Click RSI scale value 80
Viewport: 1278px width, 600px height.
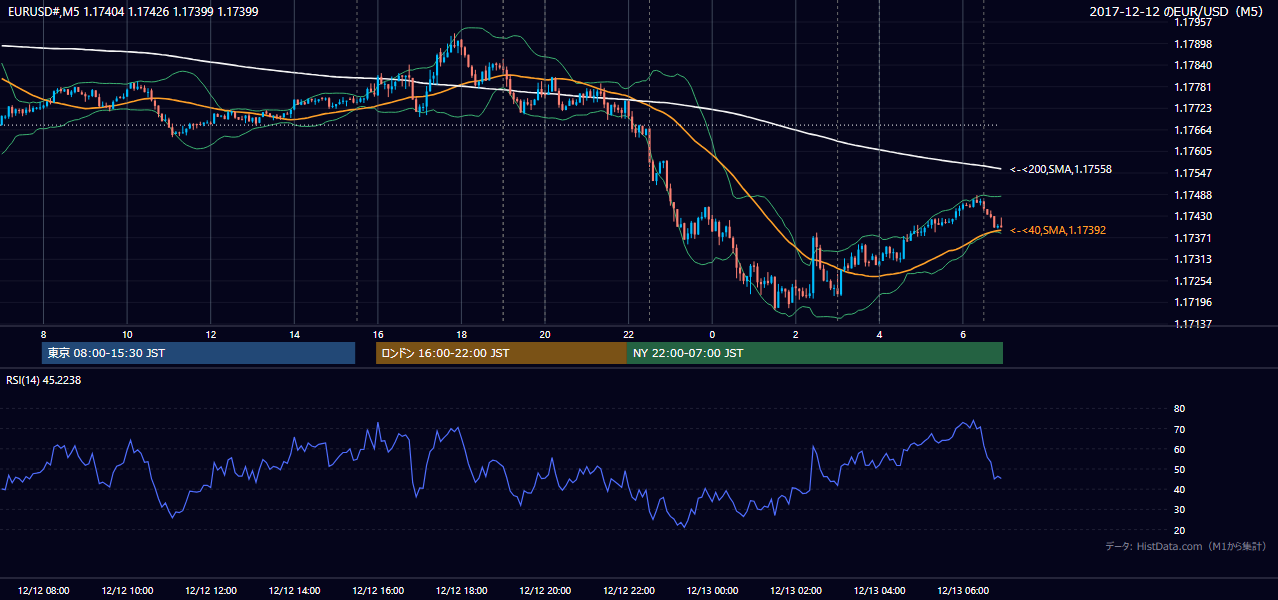[x=1180, y=409]
